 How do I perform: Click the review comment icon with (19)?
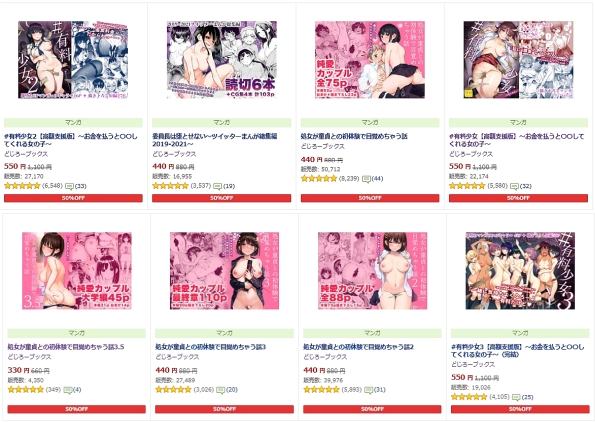coord(217,186)
